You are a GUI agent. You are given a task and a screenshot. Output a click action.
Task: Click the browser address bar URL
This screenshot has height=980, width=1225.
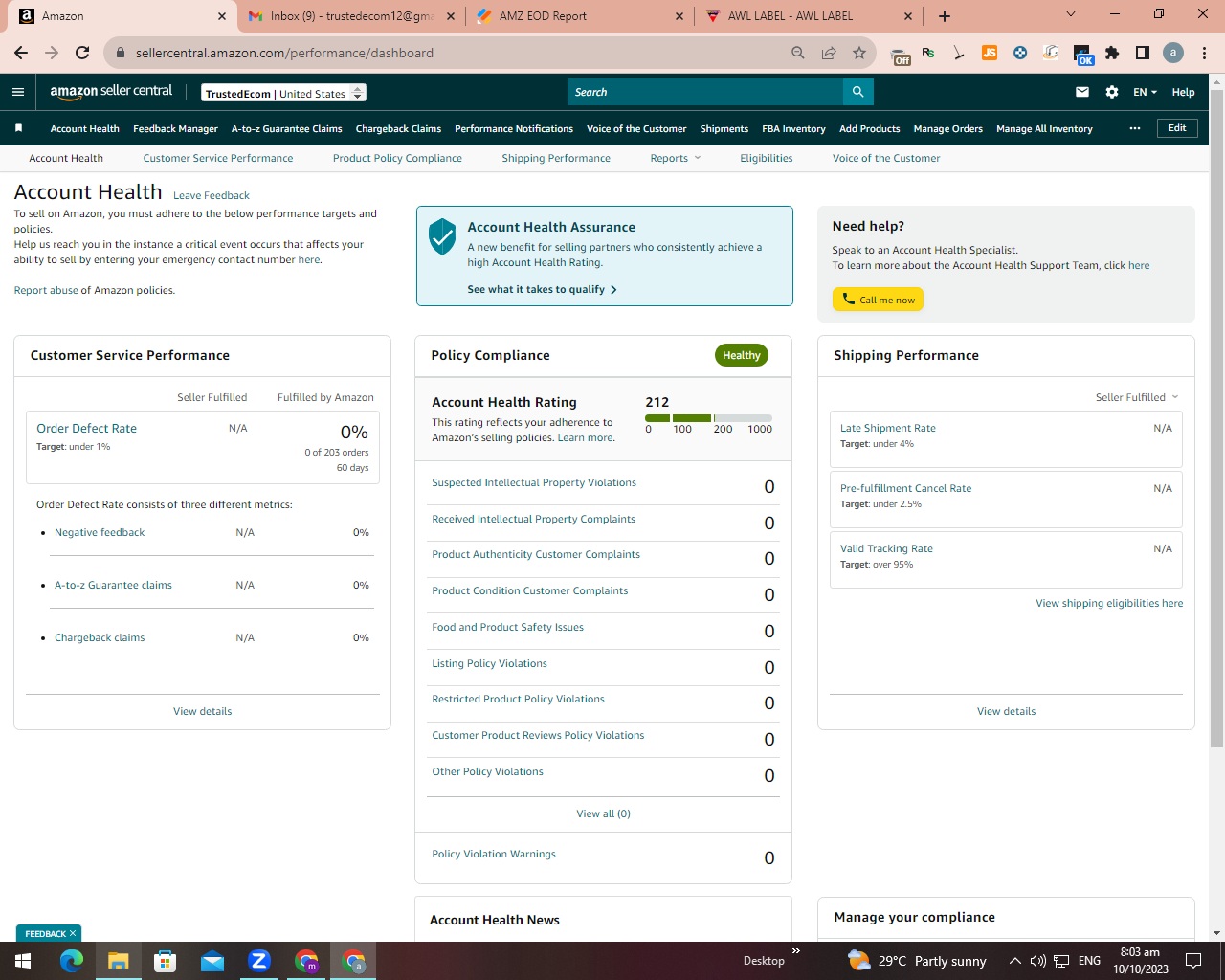(x=284, y=53)
